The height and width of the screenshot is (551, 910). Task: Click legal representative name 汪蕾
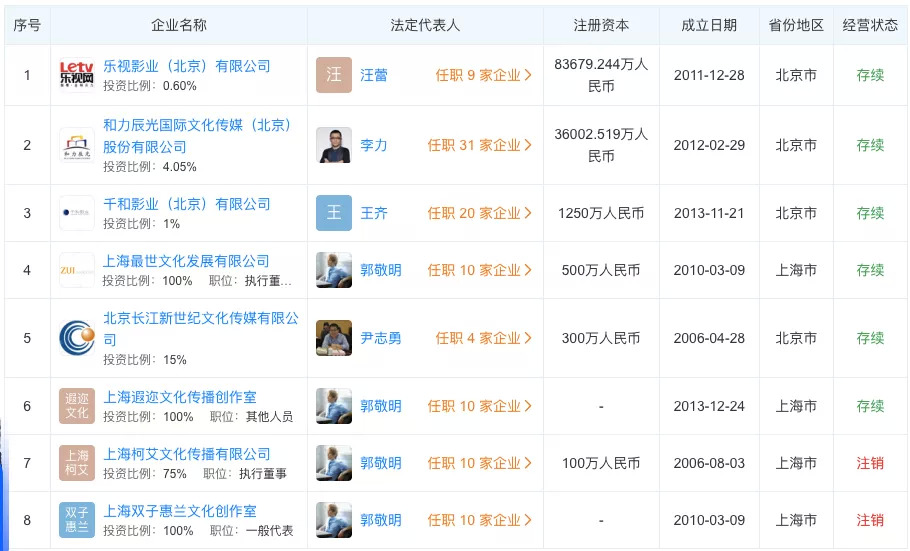click(374, 75)
